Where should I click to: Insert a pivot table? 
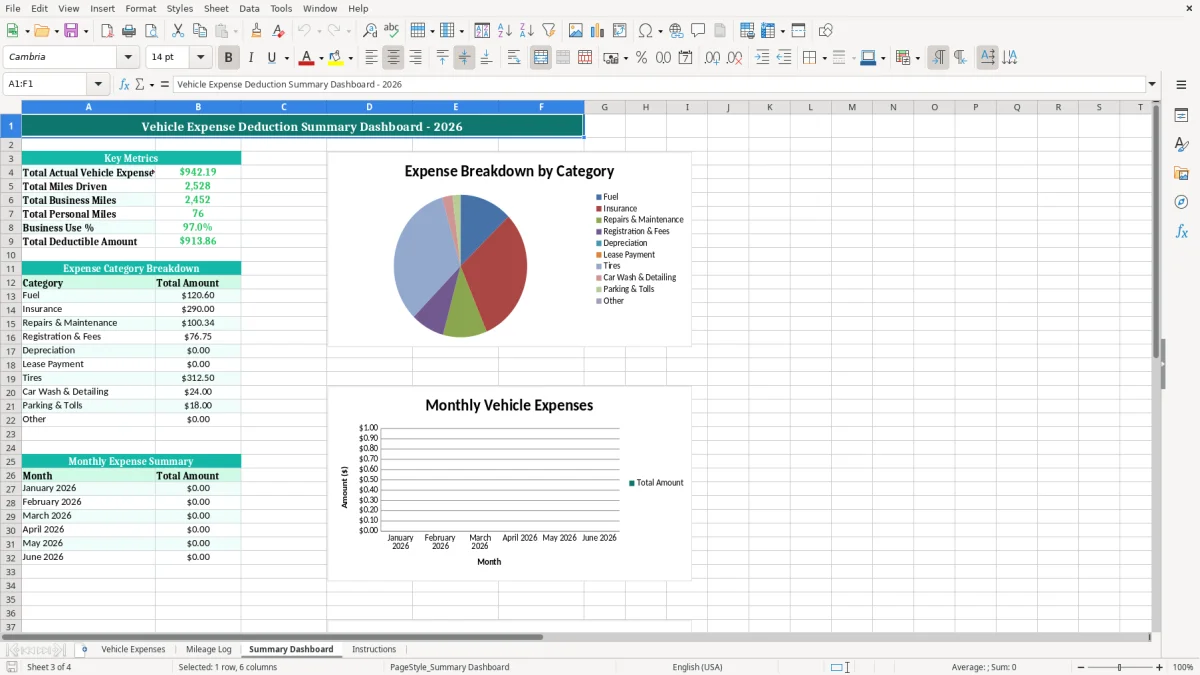tap(620, 31)
